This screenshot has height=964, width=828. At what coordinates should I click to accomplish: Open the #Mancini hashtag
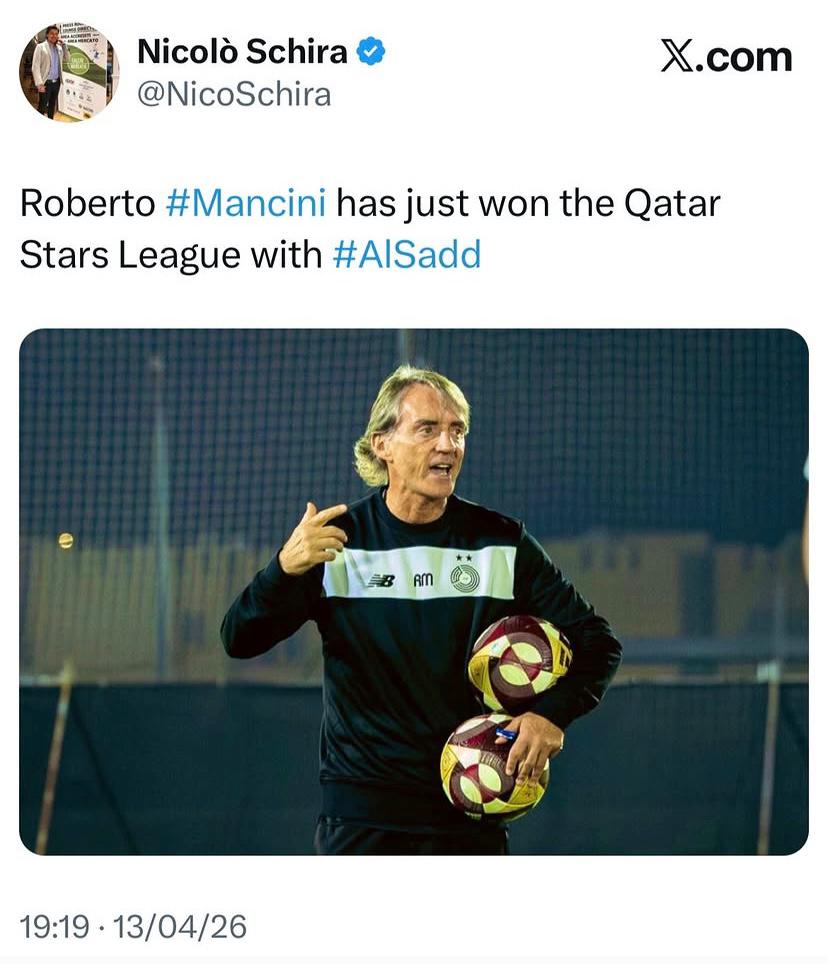(245, 203)
